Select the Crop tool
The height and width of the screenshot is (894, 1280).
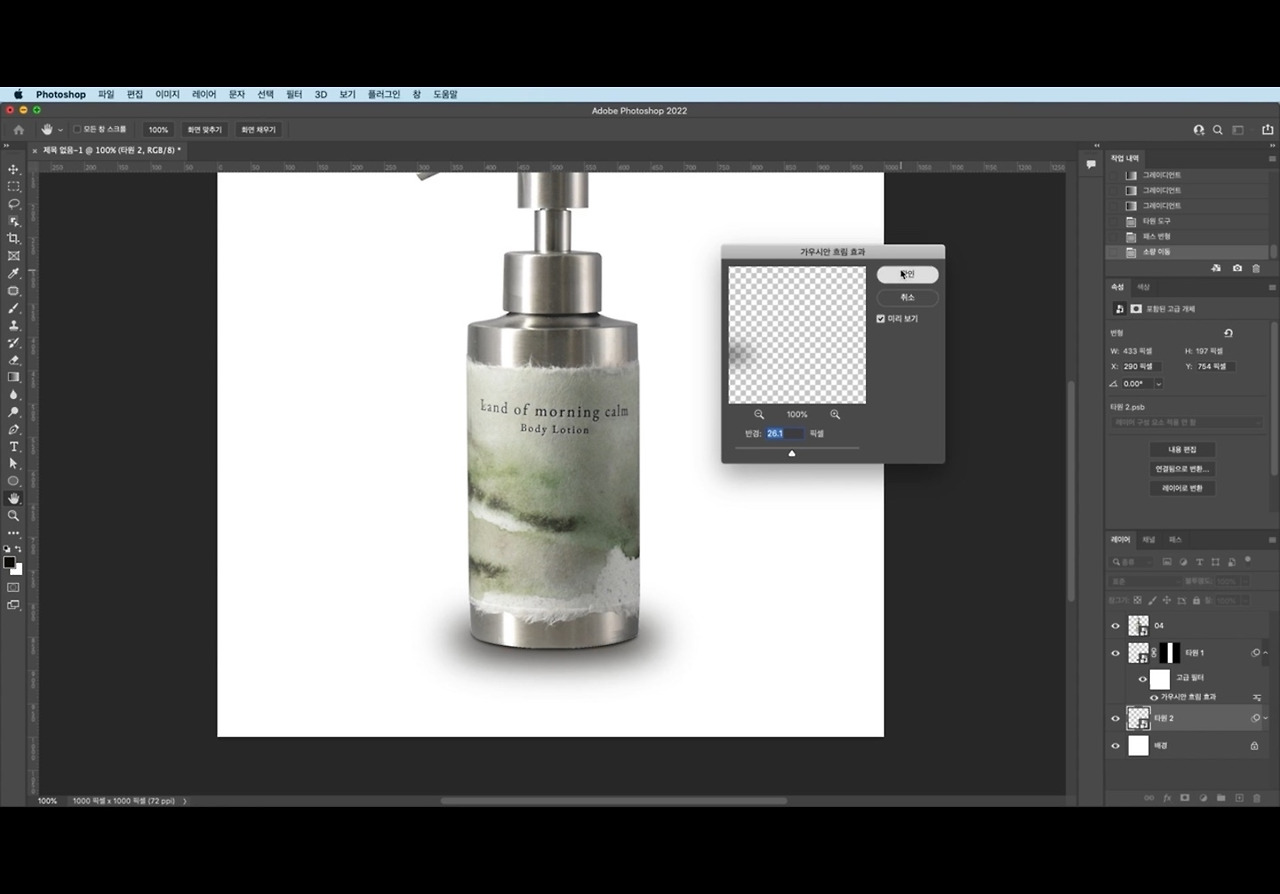tap(14, 238)
